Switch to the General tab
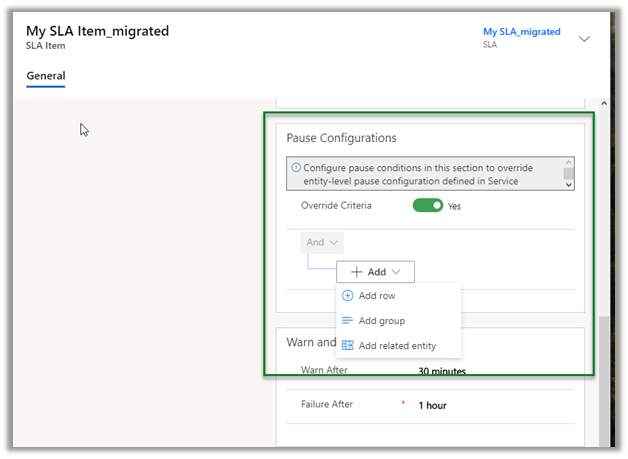 (46, 76)
